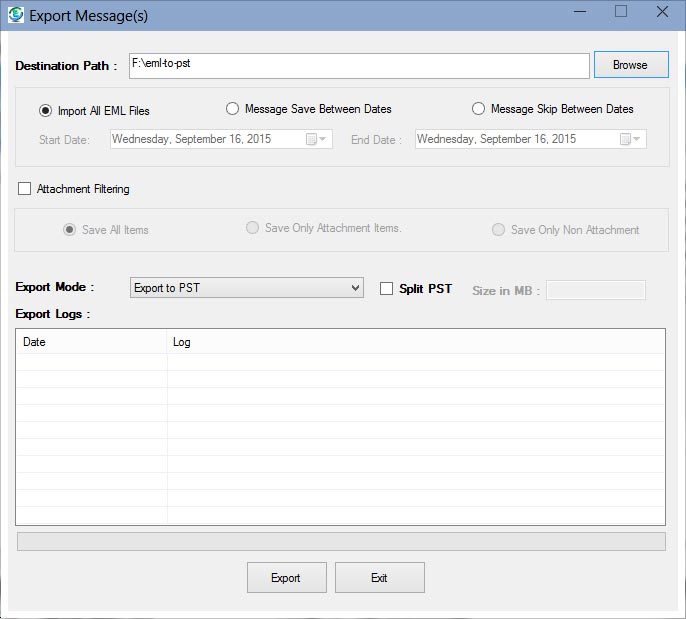Open the Start Date calendar dropdown
Viewport: 686px width, 619px height.
317,139
